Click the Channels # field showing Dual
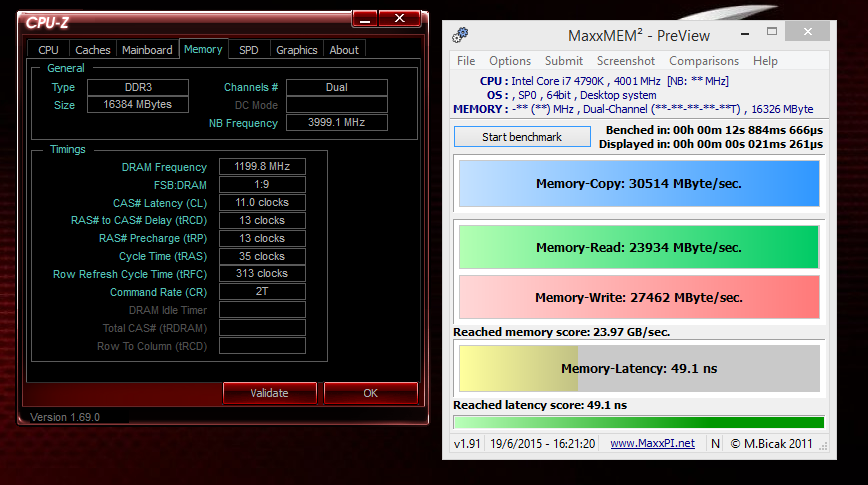The width and height of the screenshot is (868, 485). click(337, 87)
